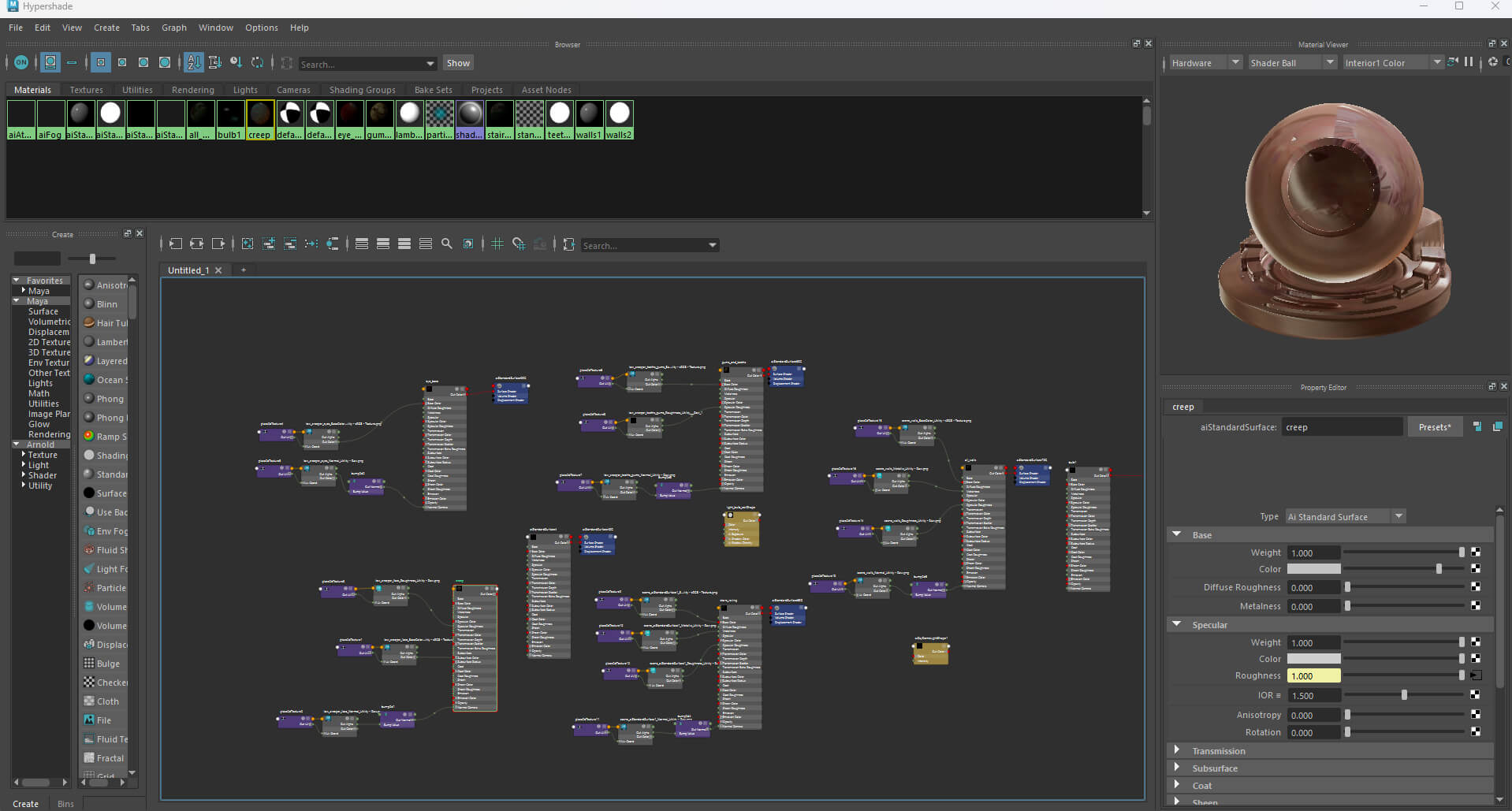Viewport: 1512px width, 811px height.
Task: Show output connections icon in graph toolbar
Action: (x=218, y=244)
